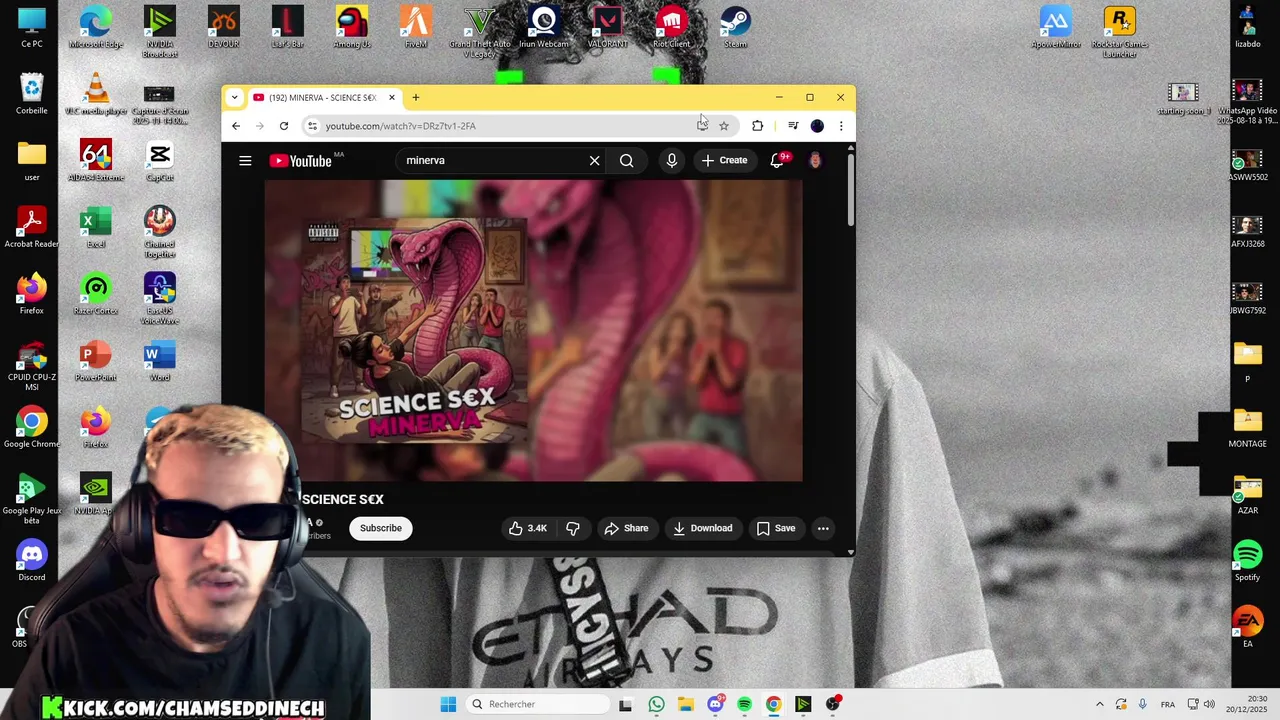Select the FiveM desktop icon

coord(415,28)
